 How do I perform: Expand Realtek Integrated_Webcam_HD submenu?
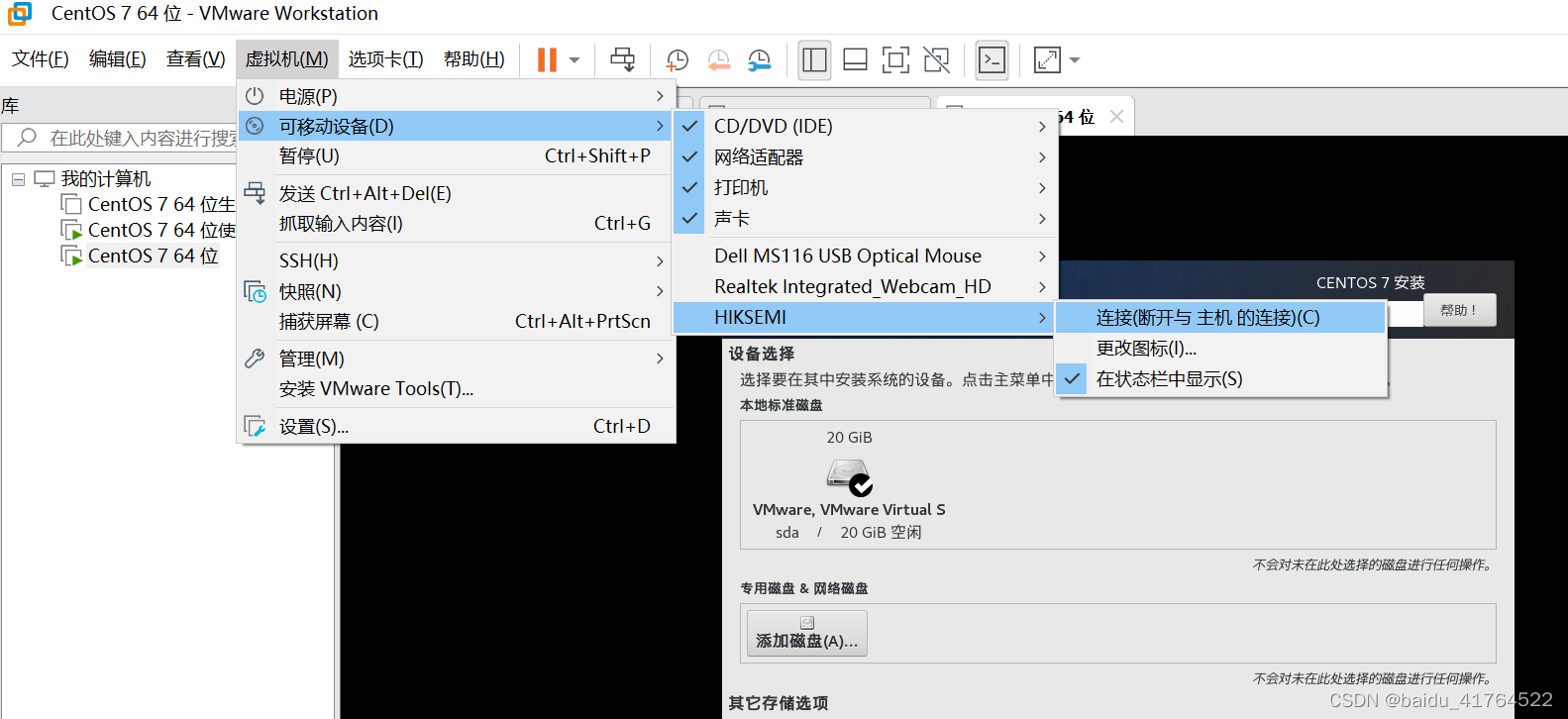pyautogui.click(x=865, y=286)
